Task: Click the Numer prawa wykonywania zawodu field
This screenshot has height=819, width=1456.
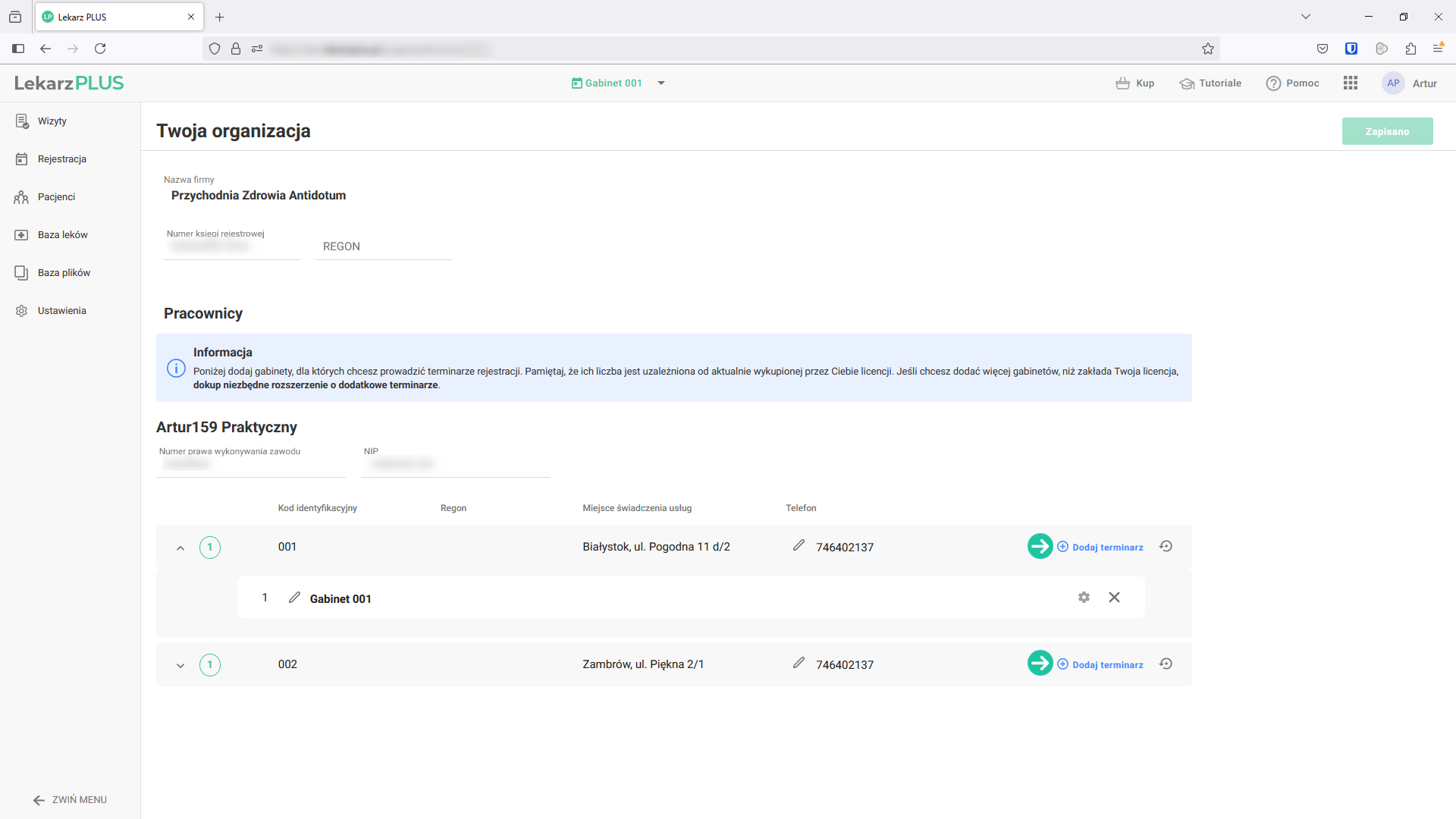Action: tap(250, 463)
